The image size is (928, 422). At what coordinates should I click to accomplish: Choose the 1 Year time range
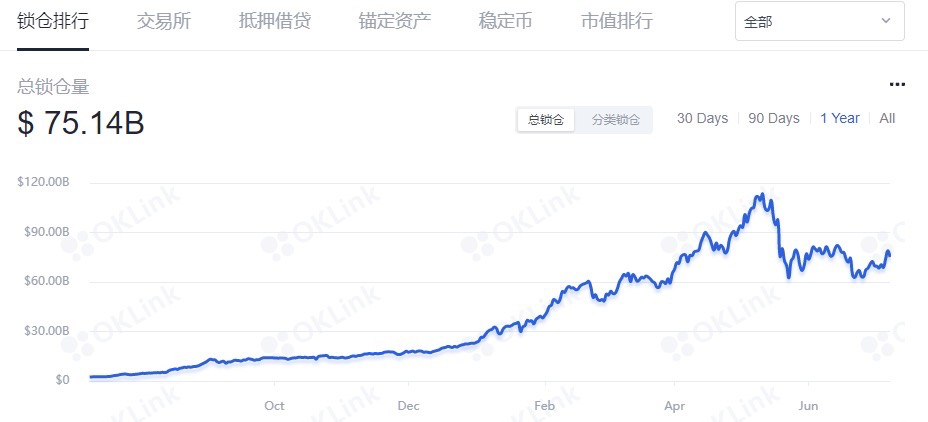point(840,118)
